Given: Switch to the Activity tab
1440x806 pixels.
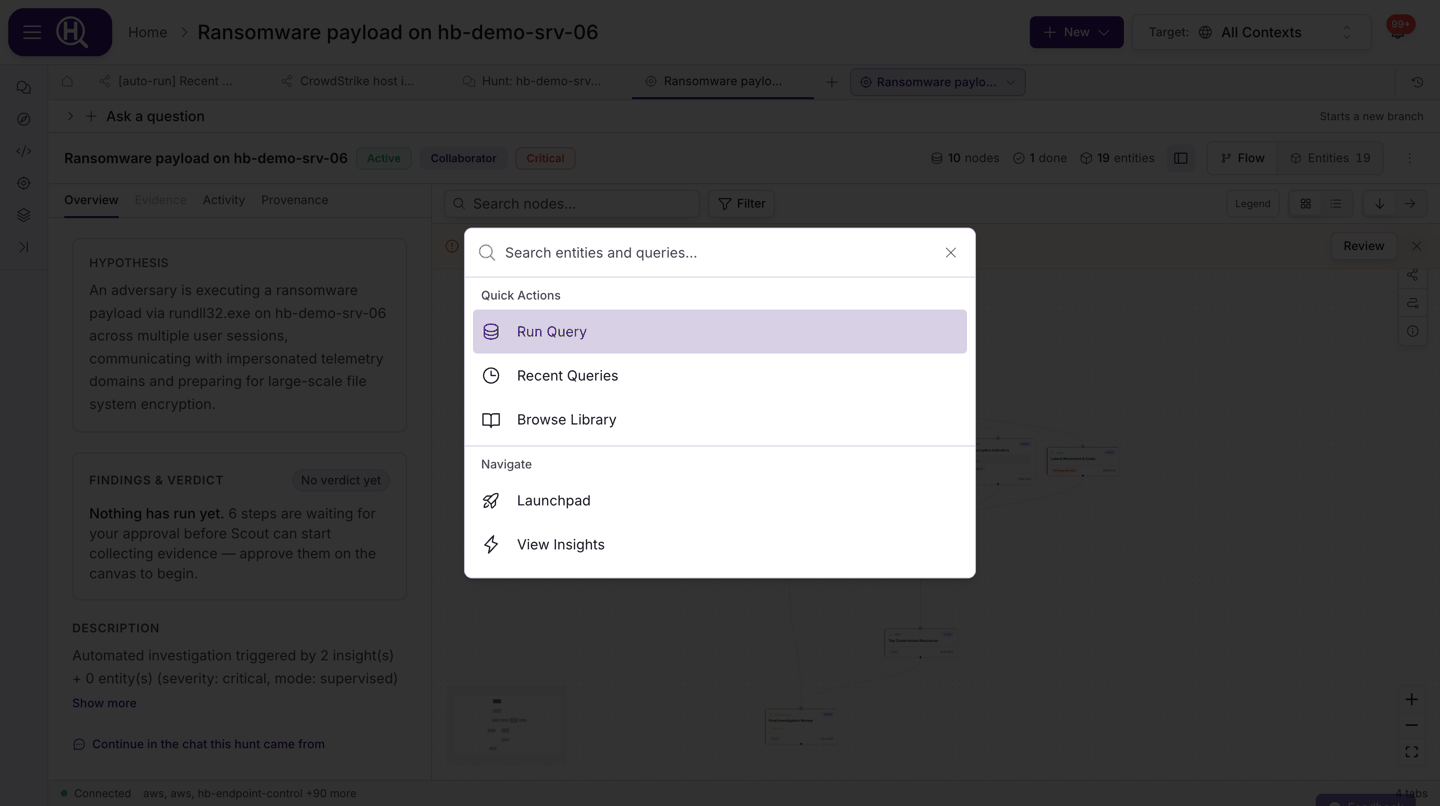Looking at the screenshot, I should click(x=224, y=200).
